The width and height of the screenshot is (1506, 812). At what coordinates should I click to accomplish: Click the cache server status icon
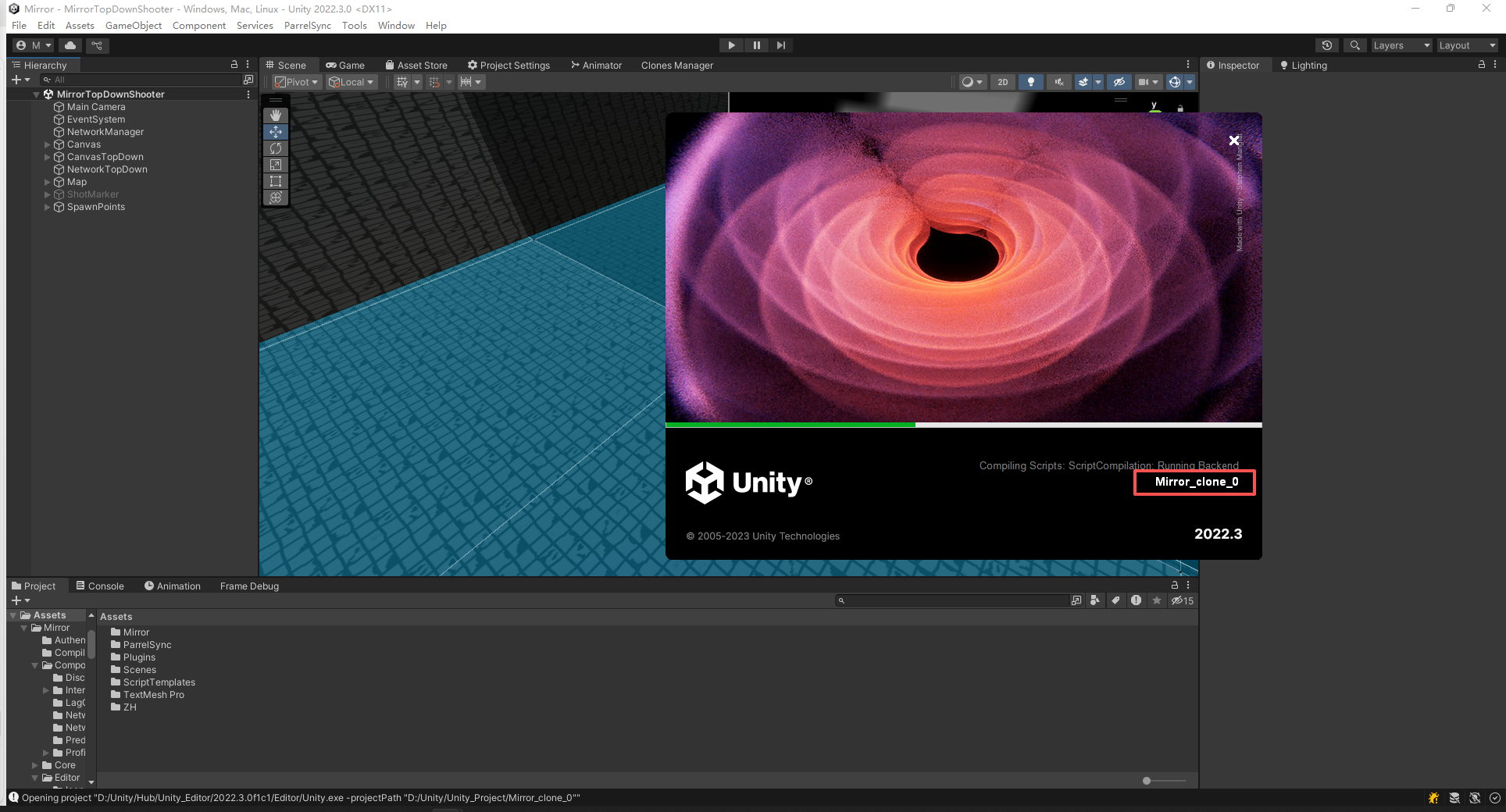[1454, 798]
